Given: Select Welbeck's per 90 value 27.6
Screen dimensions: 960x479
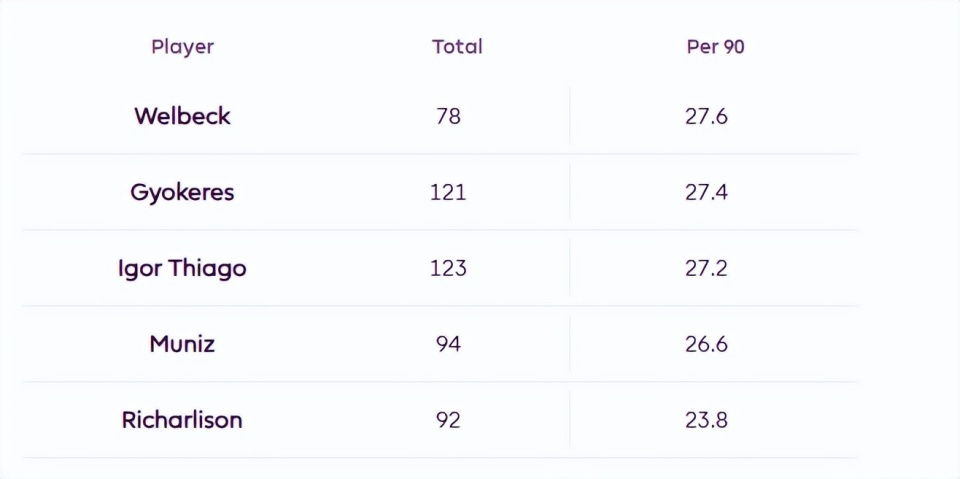Looking at the screenshot, I should [706, 116].
